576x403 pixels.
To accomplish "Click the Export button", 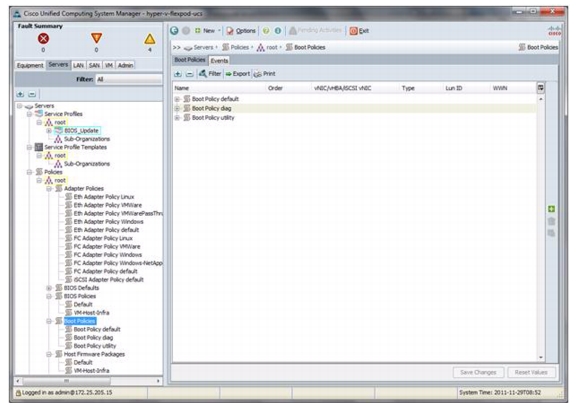I will tap(238, 74).
